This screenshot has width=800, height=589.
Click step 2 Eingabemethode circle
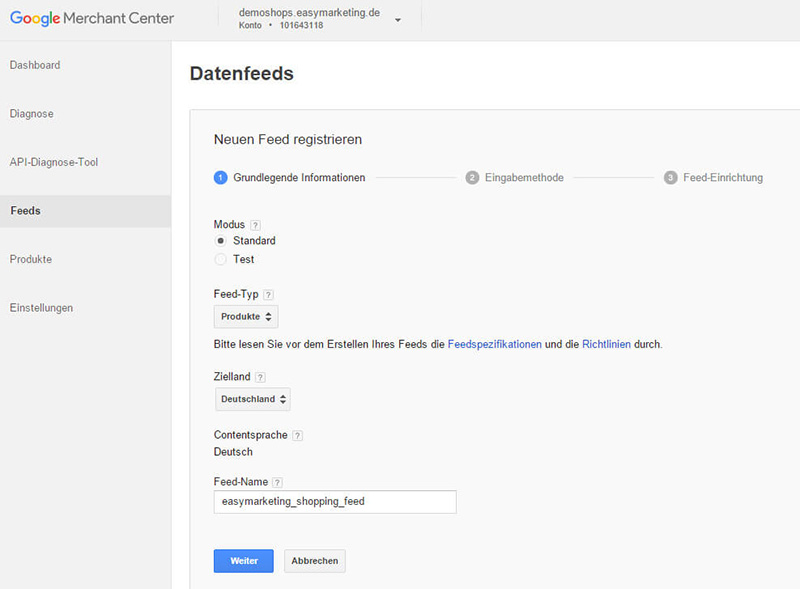click(x=472, y=178)
